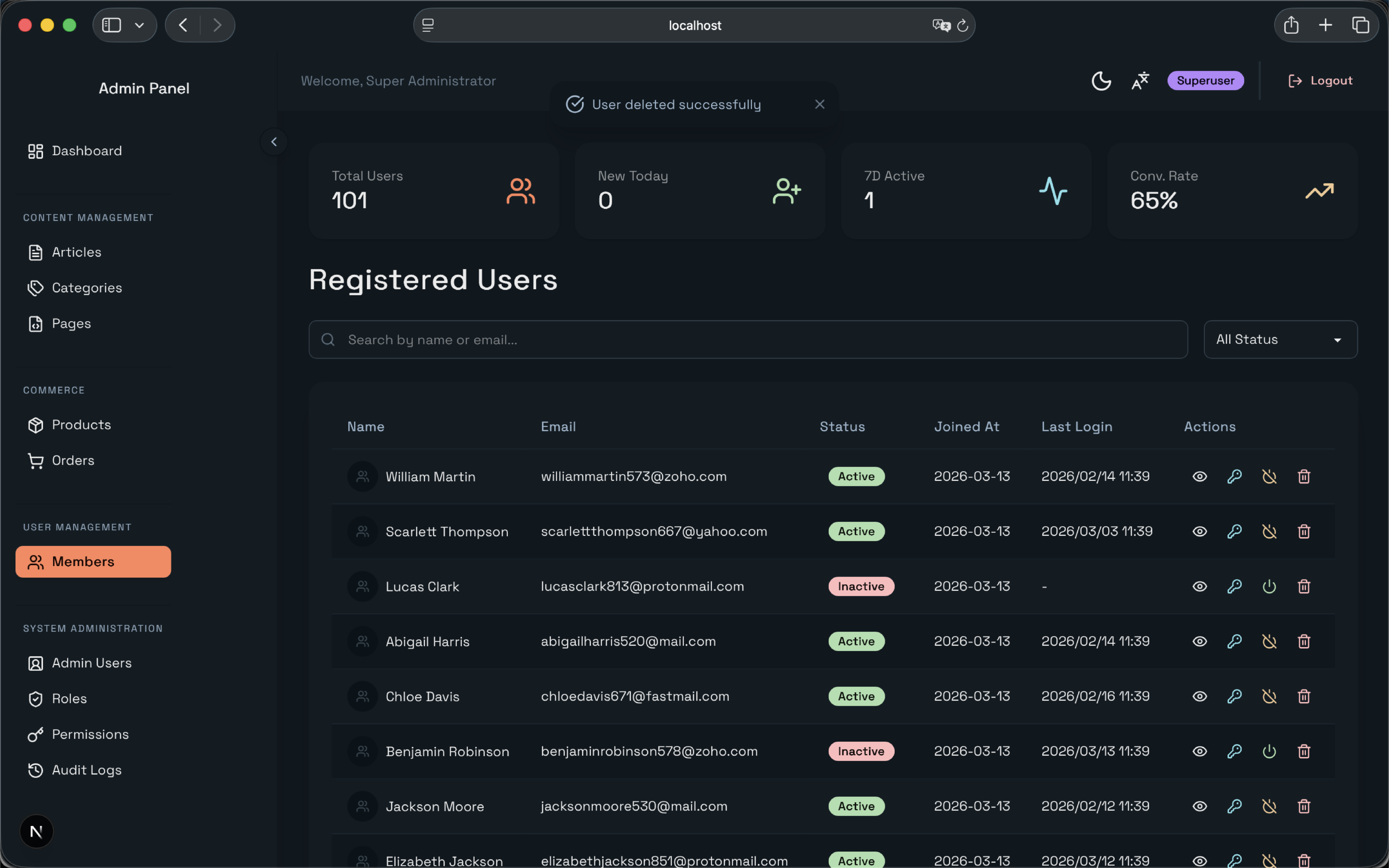View details for Lucas Clark

point(1200,587)
